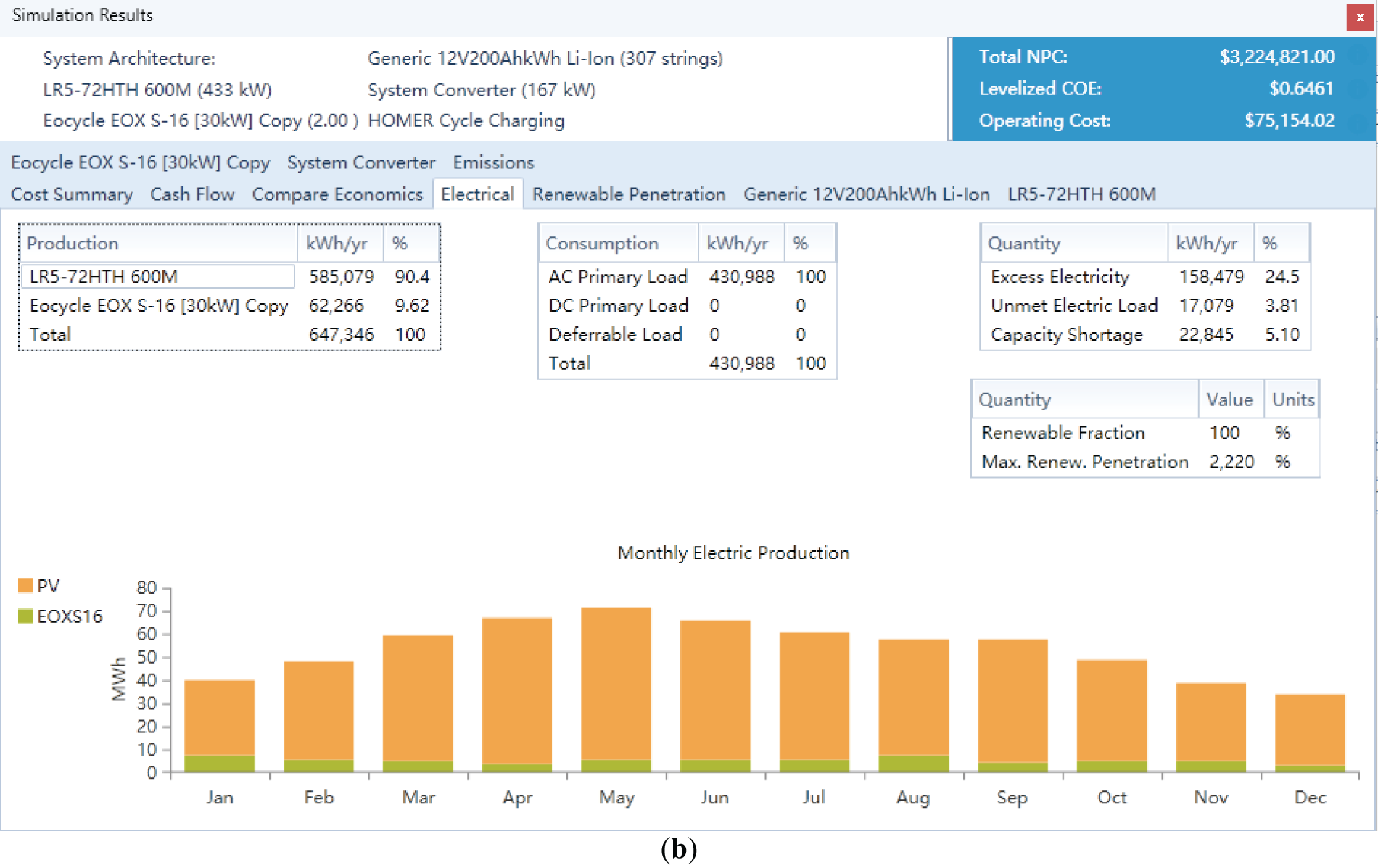Select the Renewable Penetration tab
Image resolution: width=1378 pixels, height=868 pixels.
click(629, 194)
